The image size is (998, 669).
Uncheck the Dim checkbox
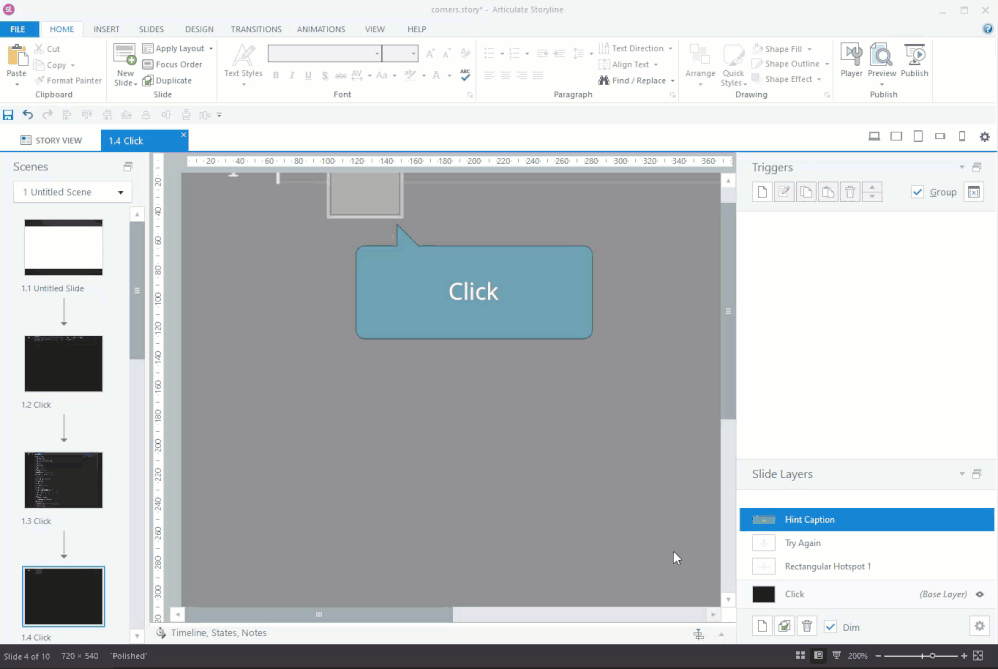[x=830, y=627]
